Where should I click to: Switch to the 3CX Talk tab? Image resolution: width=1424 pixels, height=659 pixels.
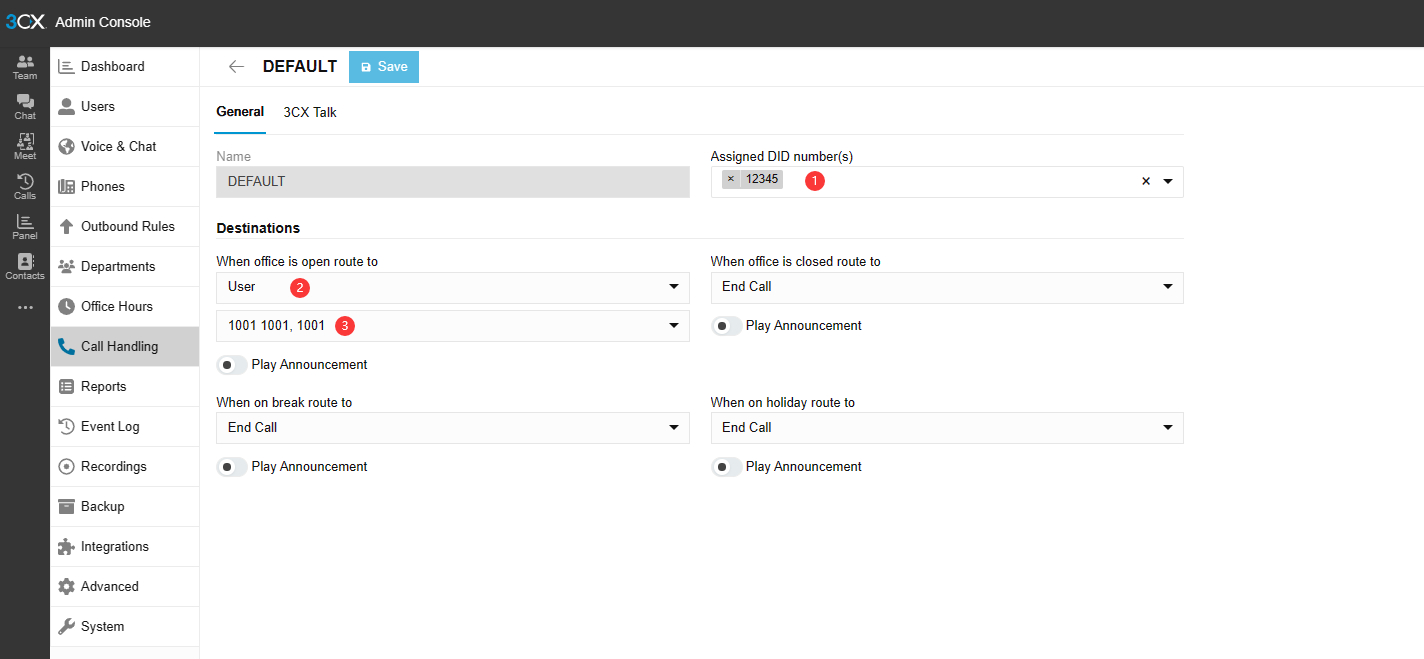coord(310,112)
